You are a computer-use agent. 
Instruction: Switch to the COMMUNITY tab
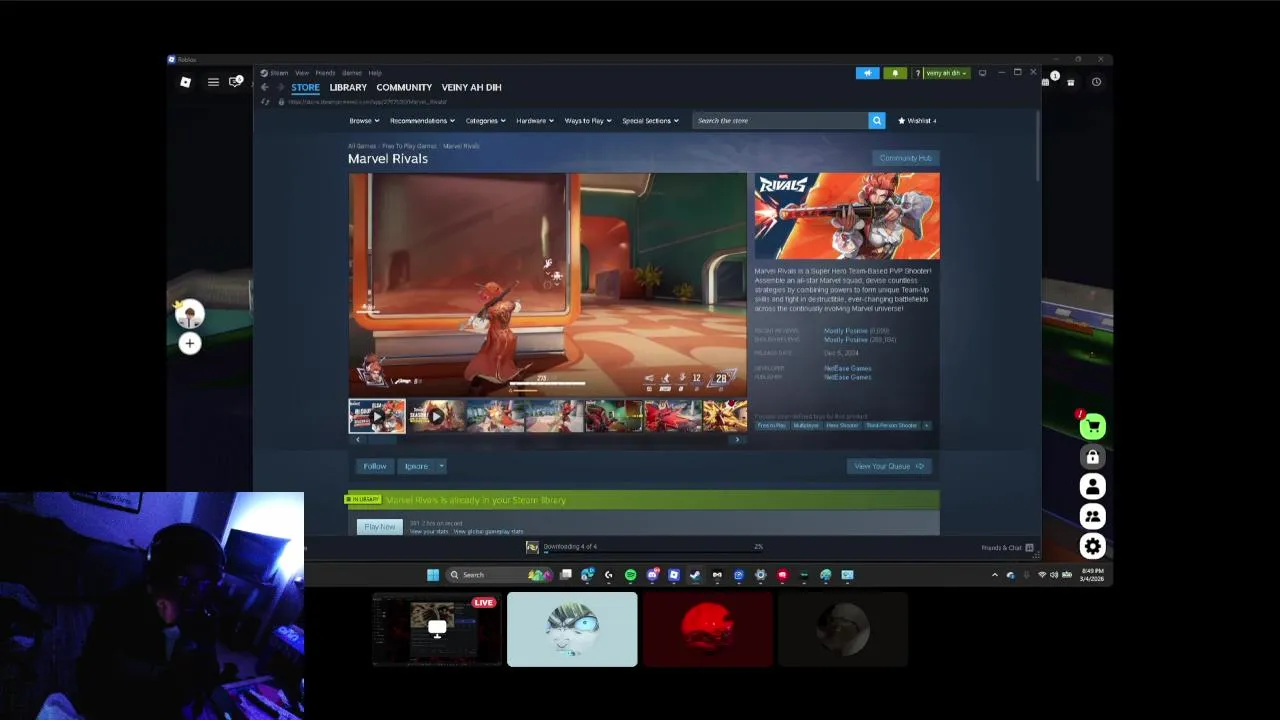(x=404, y=88)
